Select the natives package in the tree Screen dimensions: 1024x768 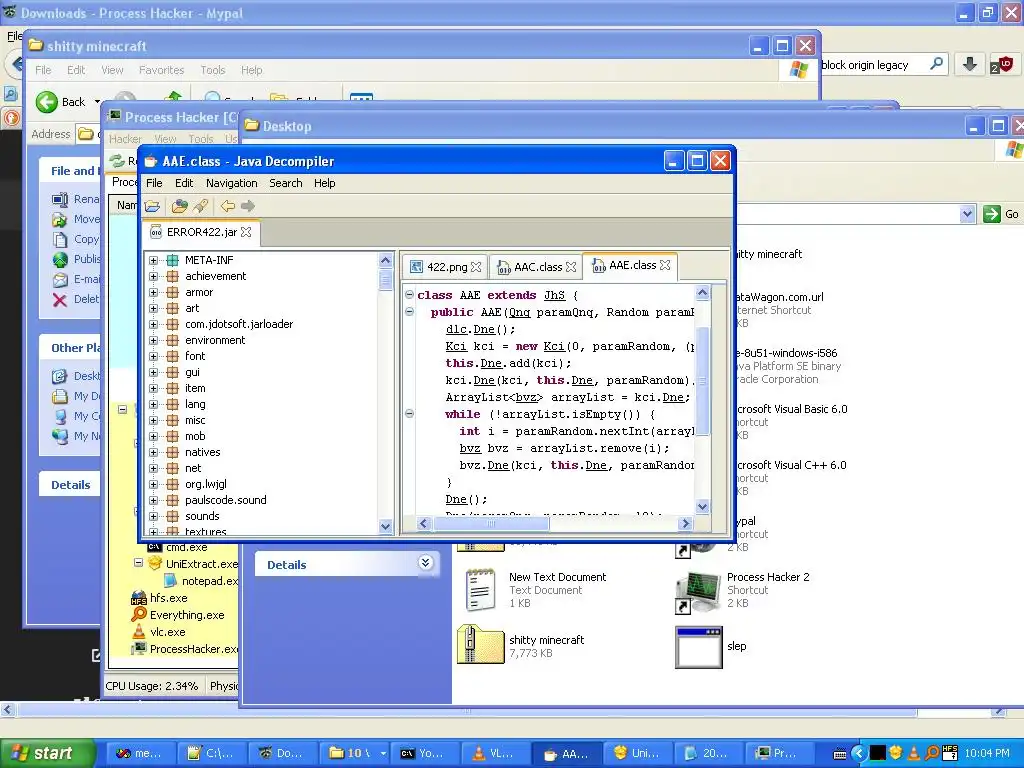[202, 452]
